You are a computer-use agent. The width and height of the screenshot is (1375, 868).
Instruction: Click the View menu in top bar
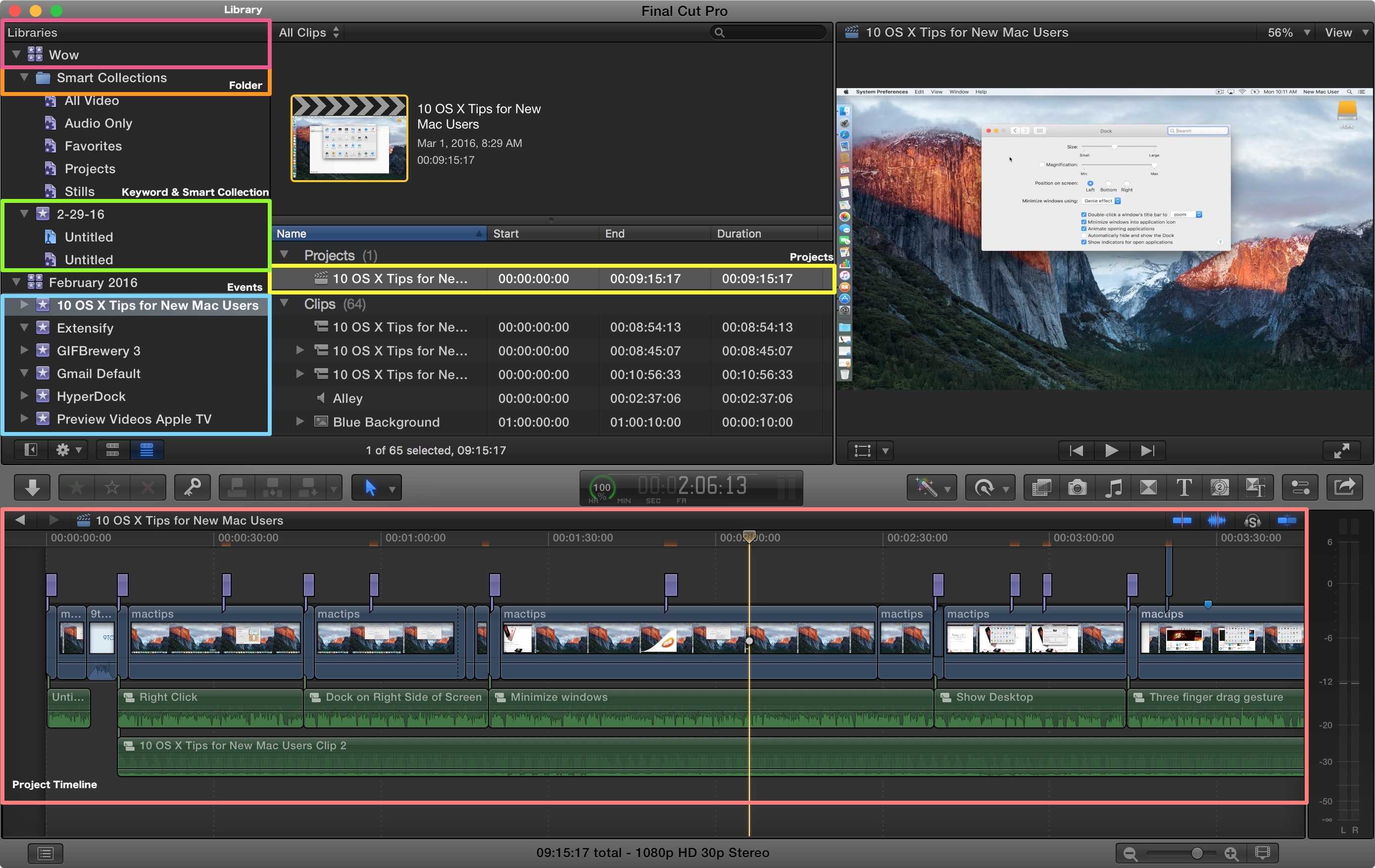1339,33
